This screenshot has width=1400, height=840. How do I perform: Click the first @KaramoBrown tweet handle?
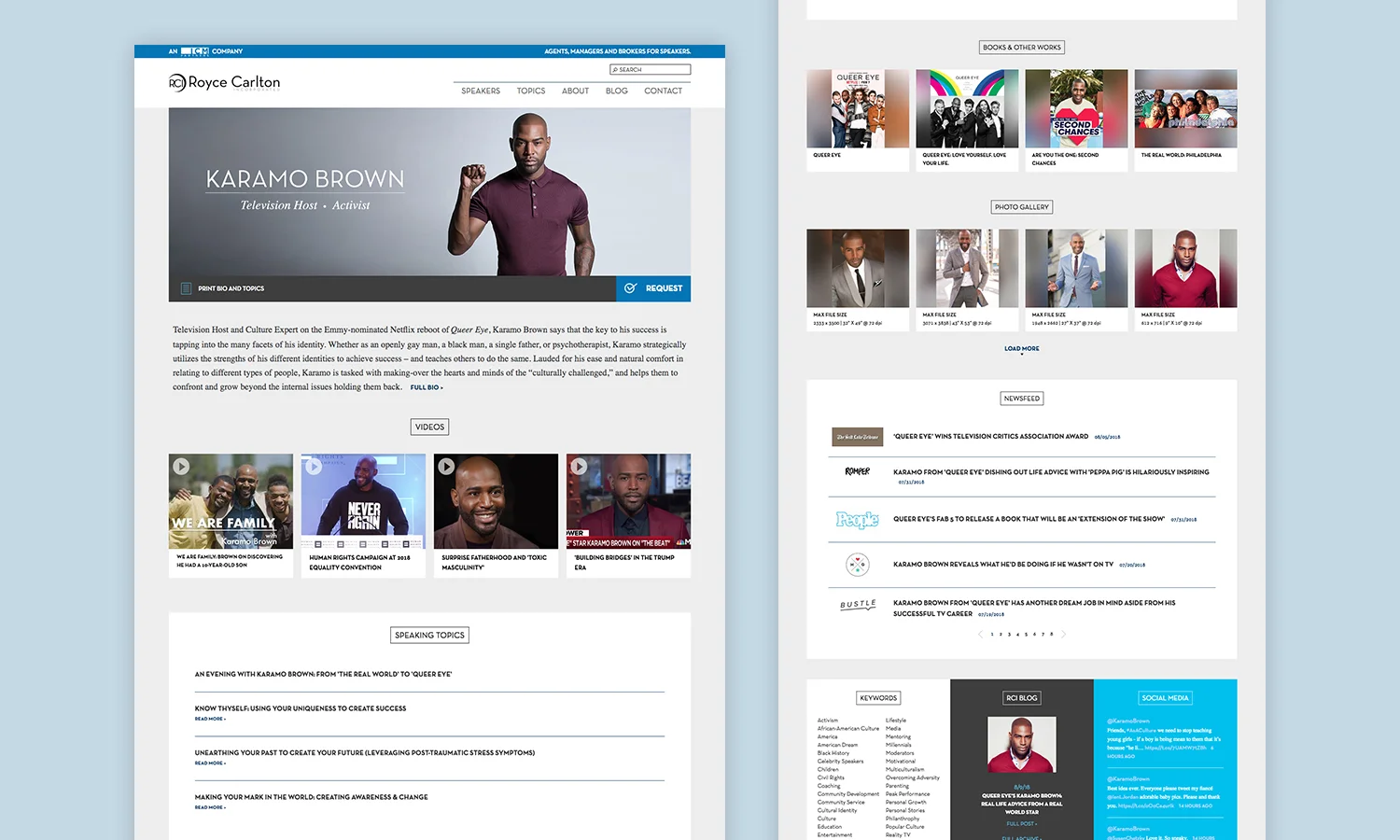[x=1128, y=721]
